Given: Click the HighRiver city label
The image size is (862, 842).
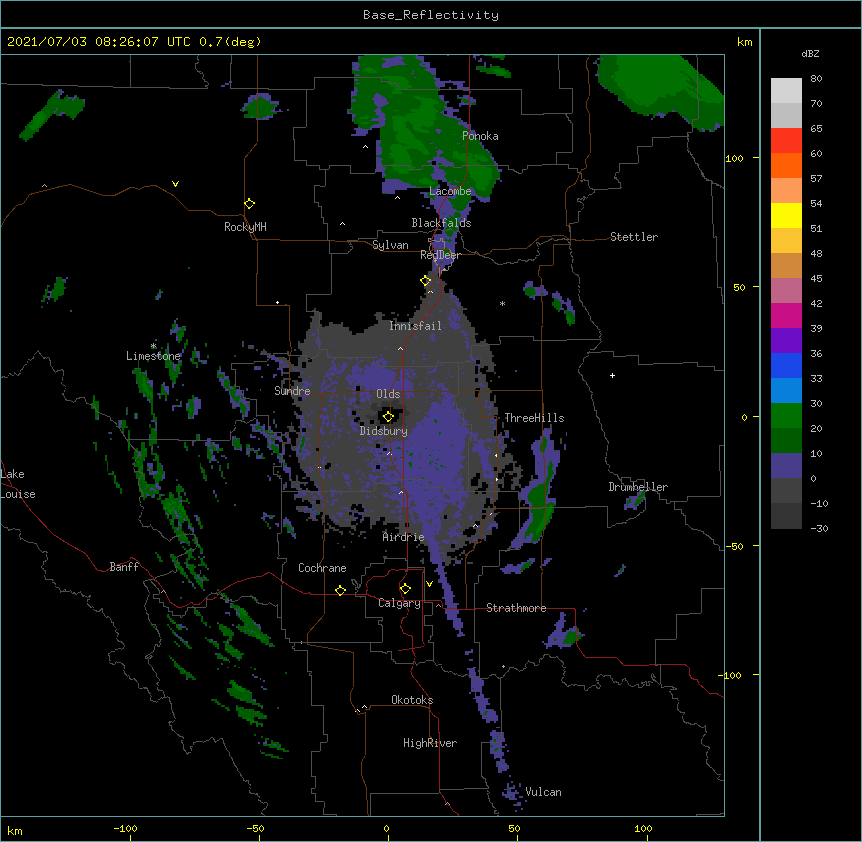Looking at the screenshot, I should point(430,743).
